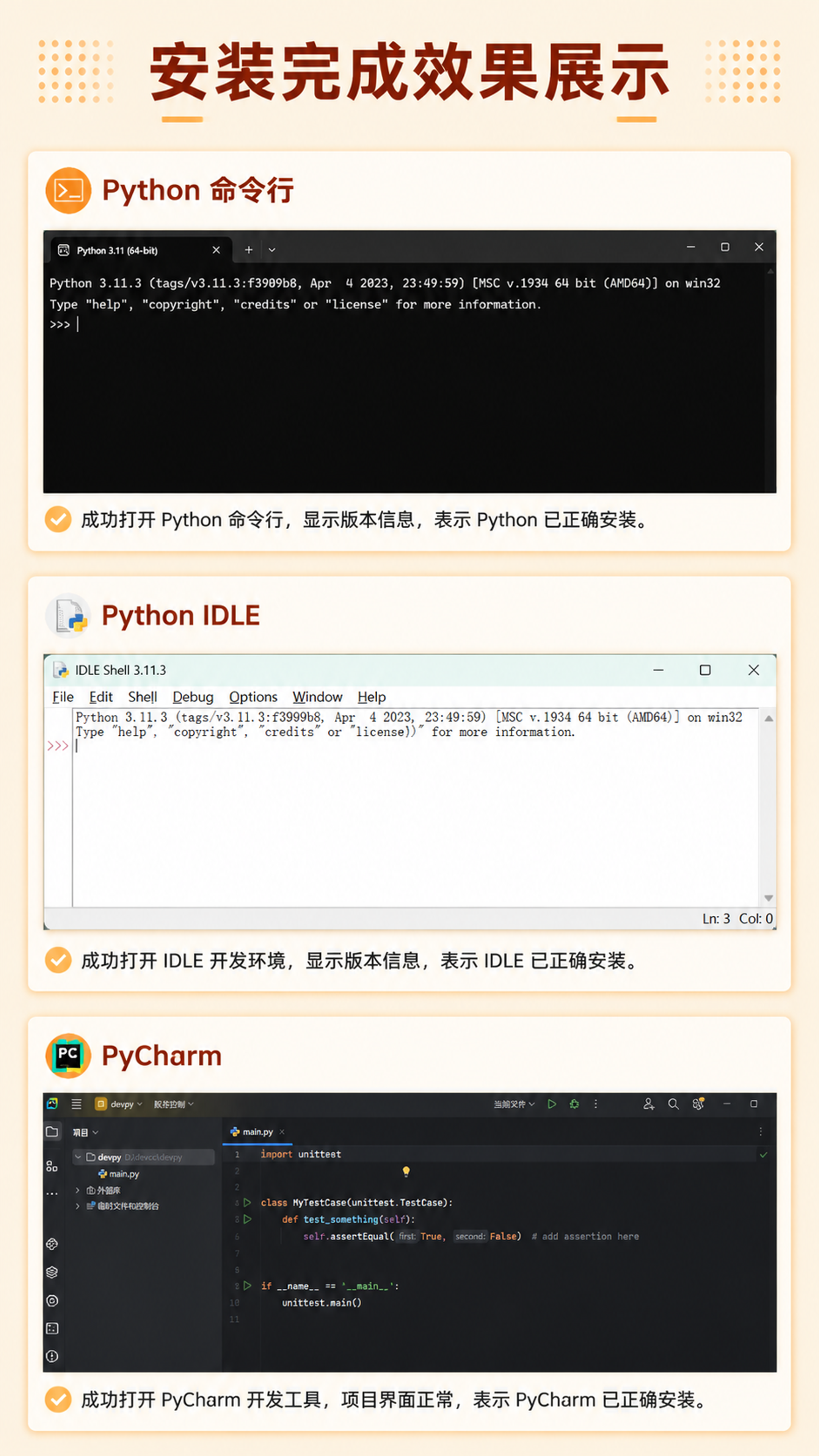Open the layers-shaped tool window icon
Screen dimensions: 819x1456
52,1272
